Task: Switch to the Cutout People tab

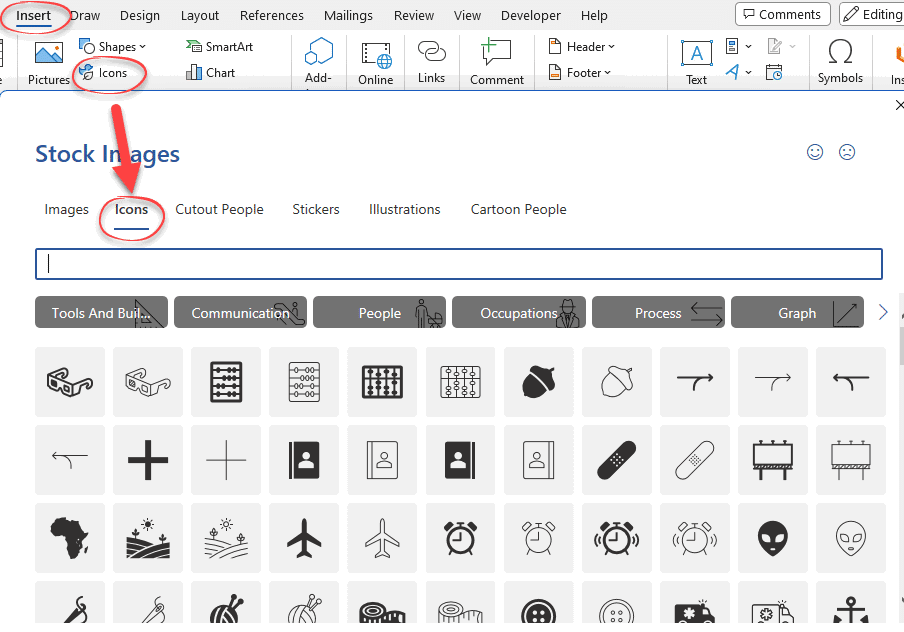Action: (219, 210)
